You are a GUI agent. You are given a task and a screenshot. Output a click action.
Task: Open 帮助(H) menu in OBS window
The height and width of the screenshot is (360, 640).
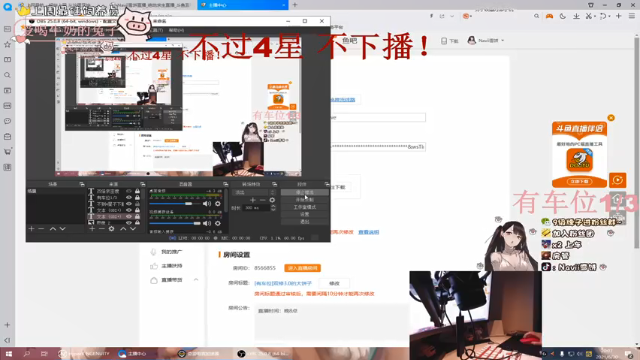pyautogui.click(x=176, y=30)
